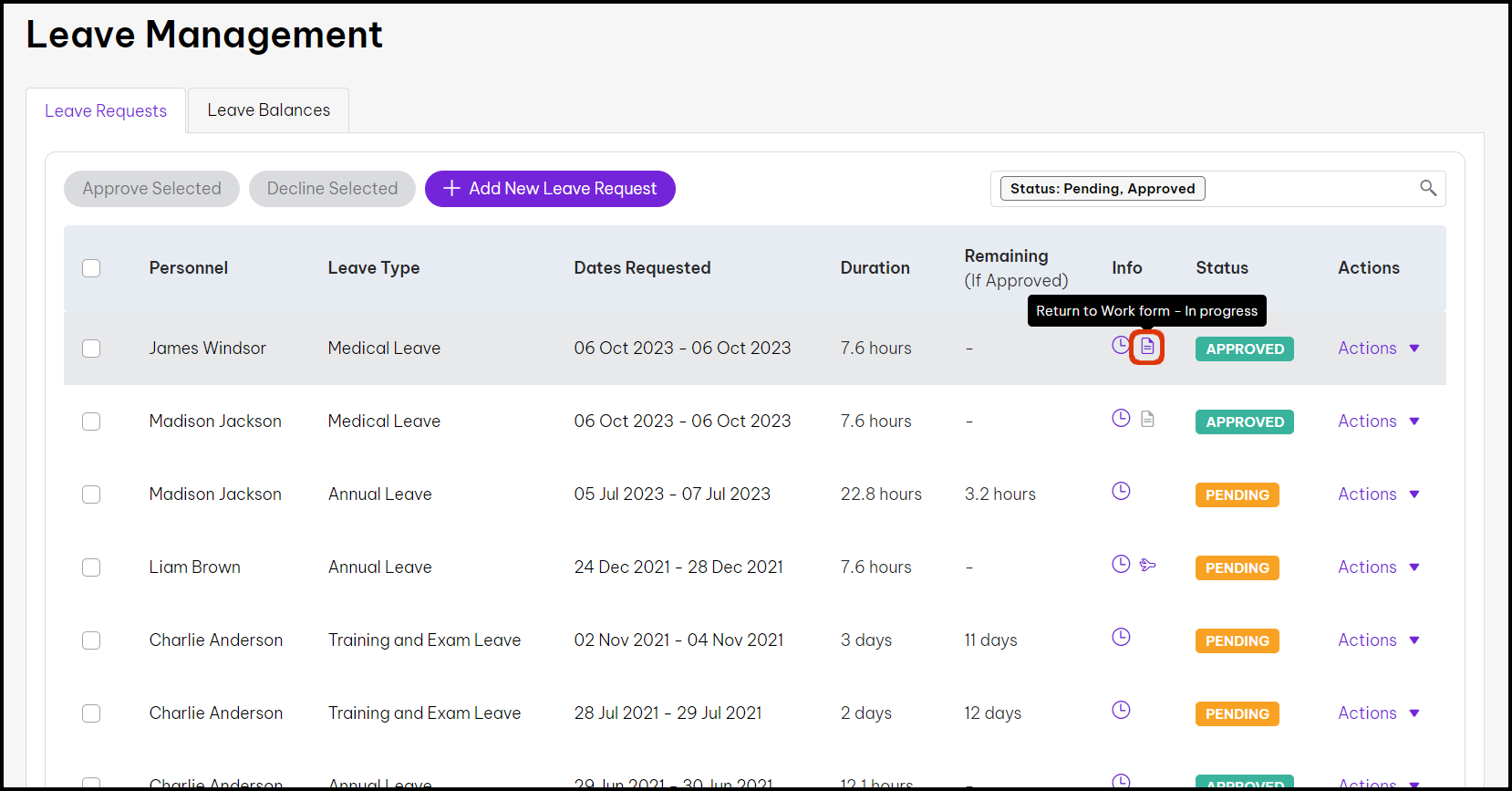Tick the select-all checkbox in table header
Viewport: 1512px width, 791px height.
click(x=91, y=268)
